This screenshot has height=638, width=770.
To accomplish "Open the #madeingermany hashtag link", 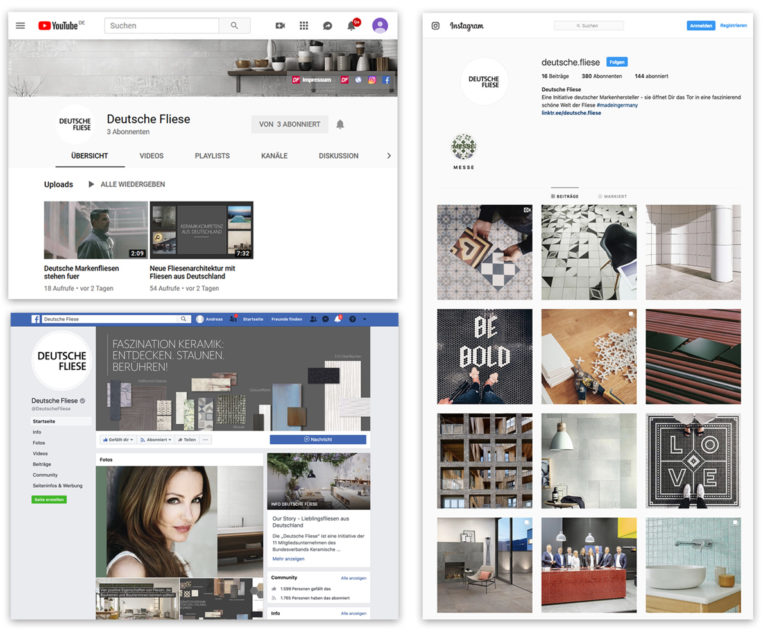I will coord(617,105).
